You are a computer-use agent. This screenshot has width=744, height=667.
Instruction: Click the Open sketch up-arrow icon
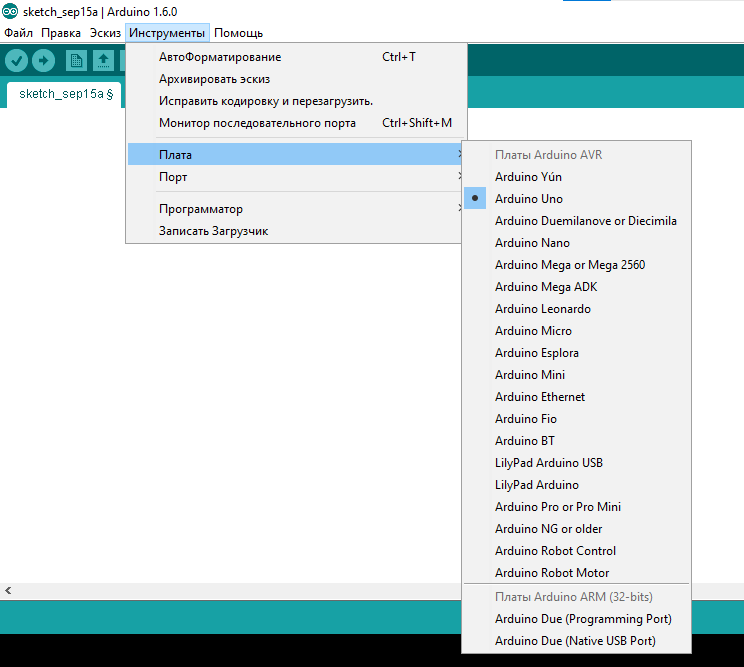(x=103, y=61)
